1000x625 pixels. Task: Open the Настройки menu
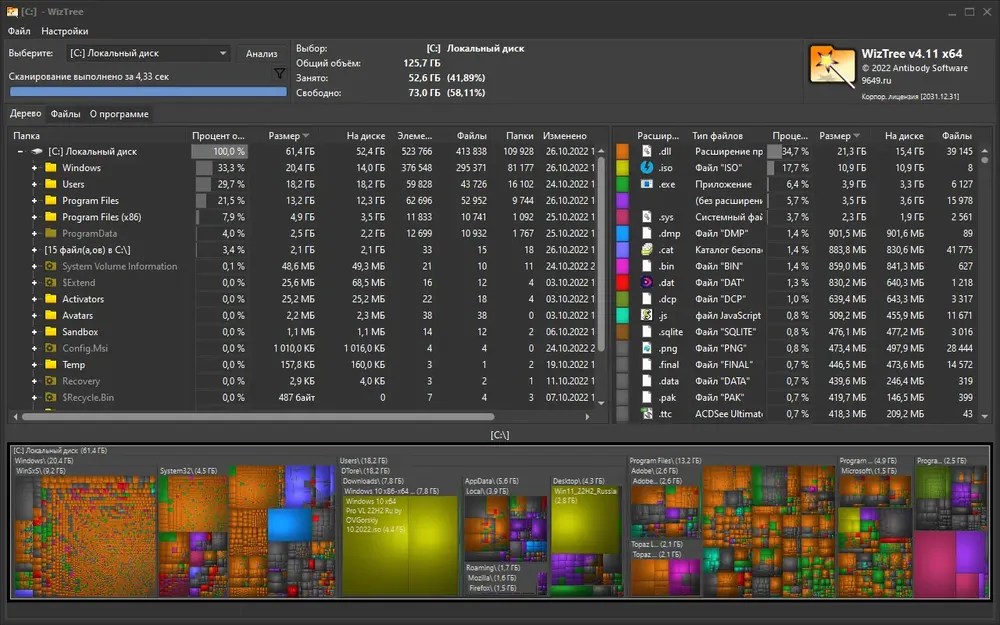(x=64, y=31)
